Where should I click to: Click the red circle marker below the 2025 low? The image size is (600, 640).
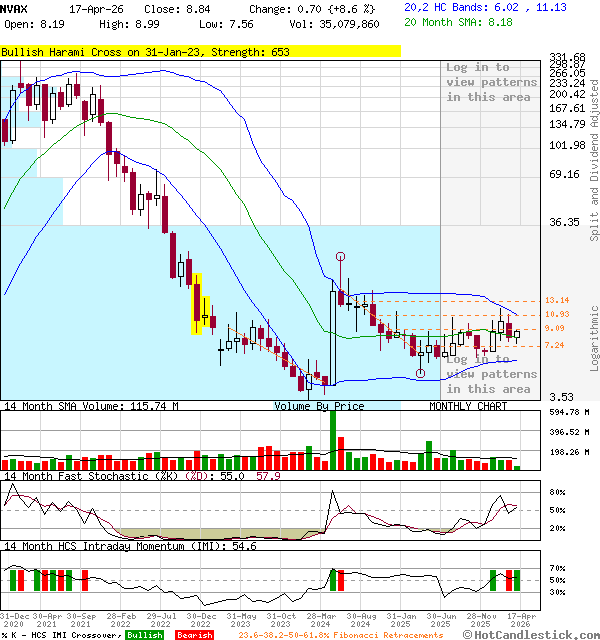click(x=421, y=374)
